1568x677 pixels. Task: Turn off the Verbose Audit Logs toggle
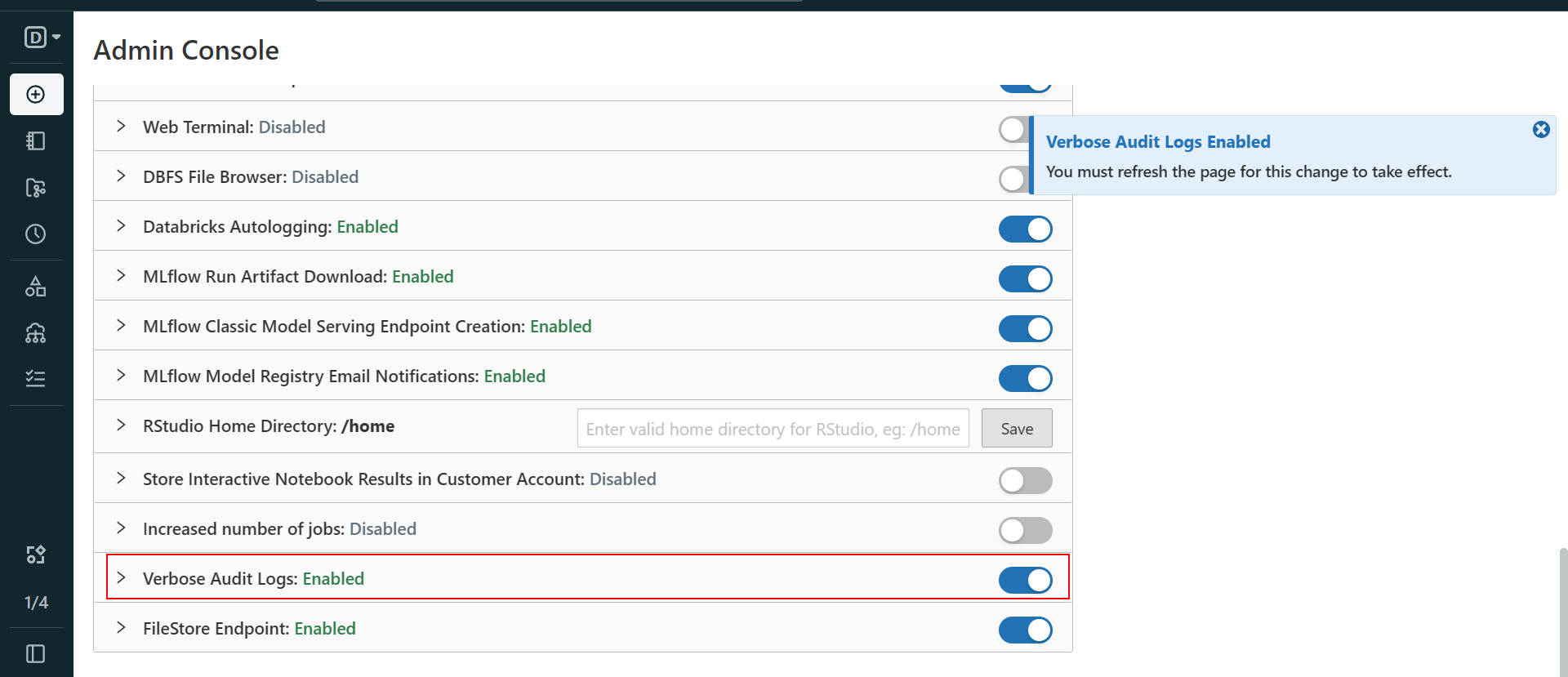(1026, 580)
